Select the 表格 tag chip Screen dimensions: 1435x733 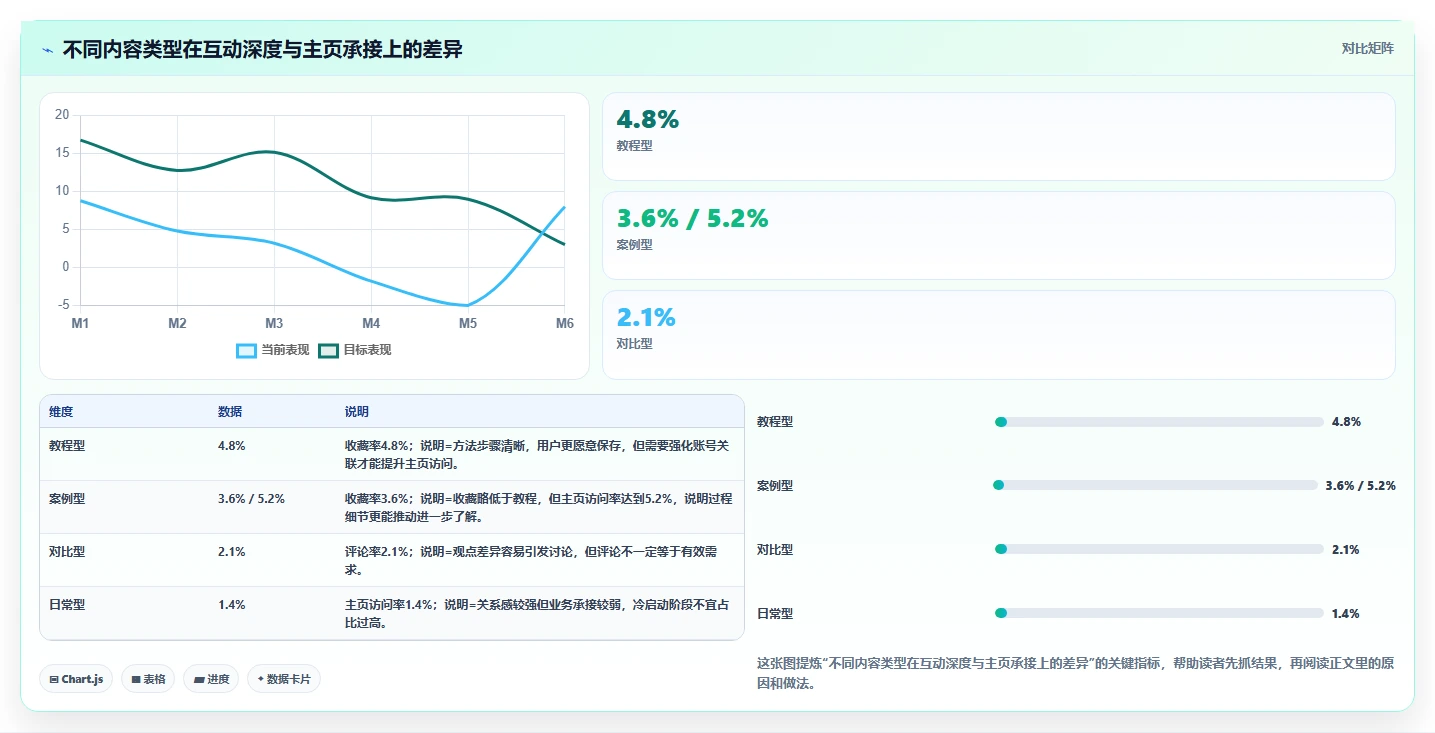click(148, 679)
